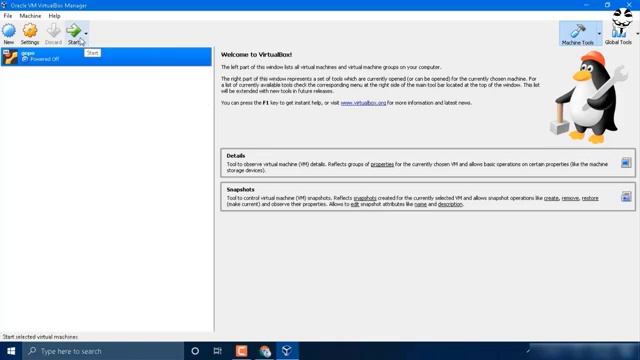640x360 pixels.
Task: Follow the 'create' snapshot operation link
Action: [x=551, y=198]
